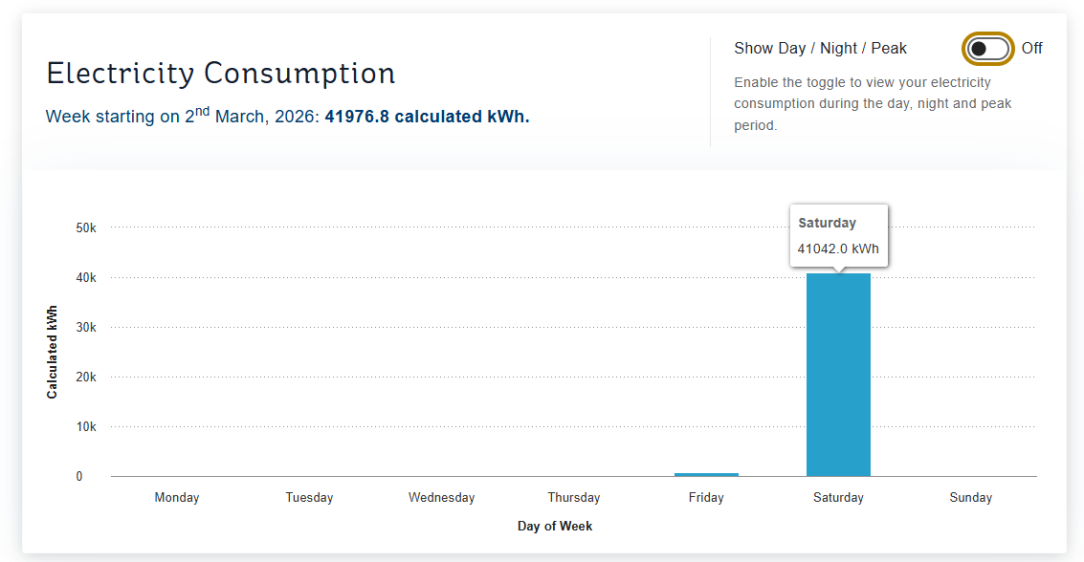1084x562 pixels.
Task: Select the small Friday consumption bar
Action: pyautogui.click(x=706, y=474)
